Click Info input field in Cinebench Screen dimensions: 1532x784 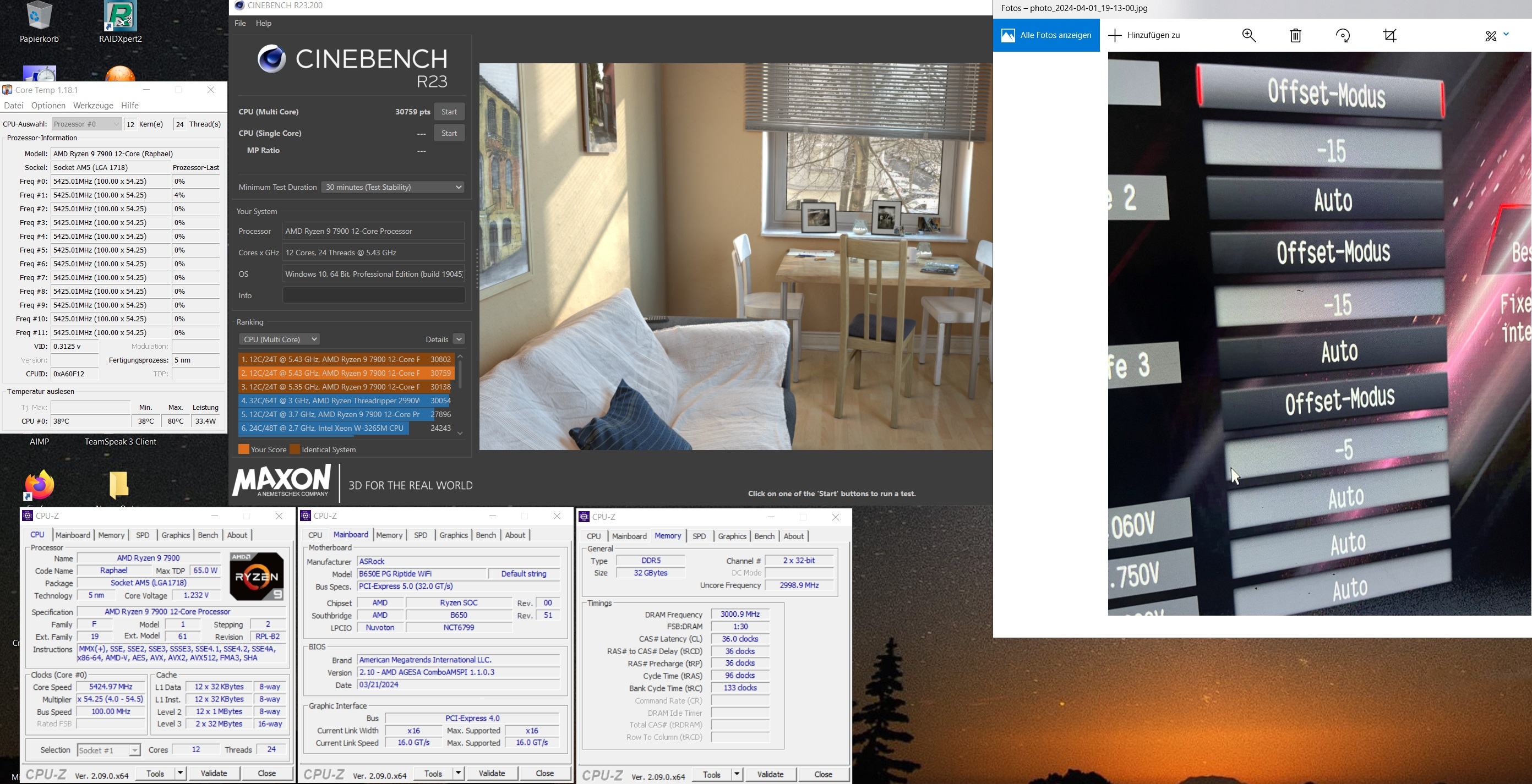[373, 295]
